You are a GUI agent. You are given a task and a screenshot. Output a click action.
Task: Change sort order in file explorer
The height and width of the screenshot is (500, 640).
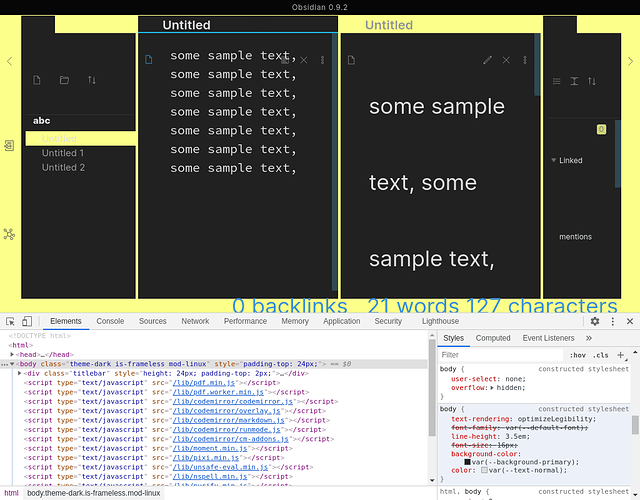point(92,80)
